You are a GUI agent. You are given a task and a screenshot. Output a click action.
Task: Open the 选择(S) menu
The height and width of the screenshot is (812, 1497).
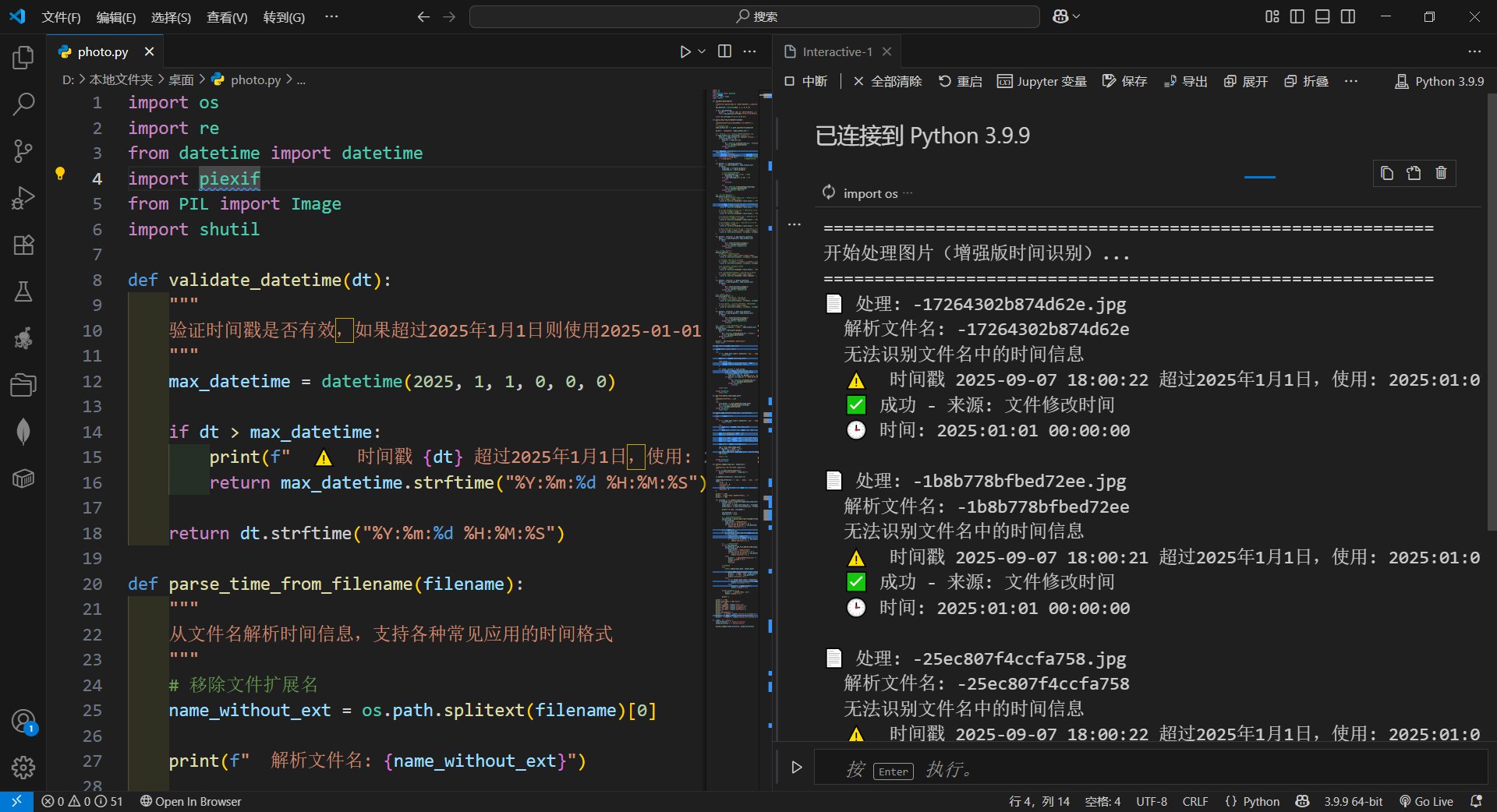coord(172,17)
